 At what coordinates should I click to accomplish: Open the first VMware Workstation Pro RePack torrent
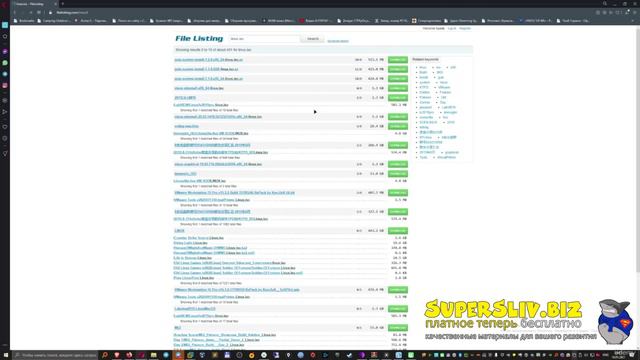pos(234,193)
